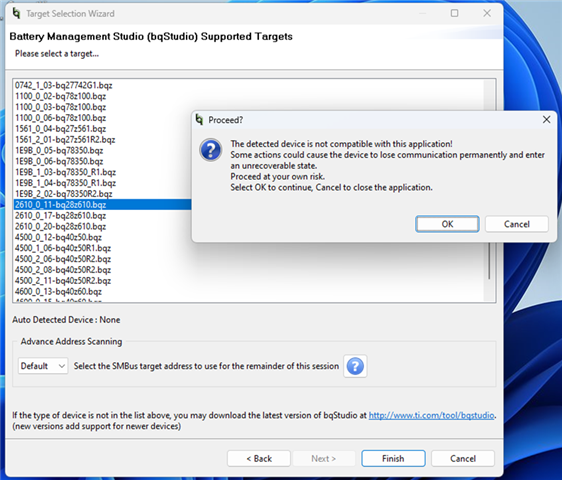
Task: Click the bq icon in Proceed dialog title
Action: point(199,119)
